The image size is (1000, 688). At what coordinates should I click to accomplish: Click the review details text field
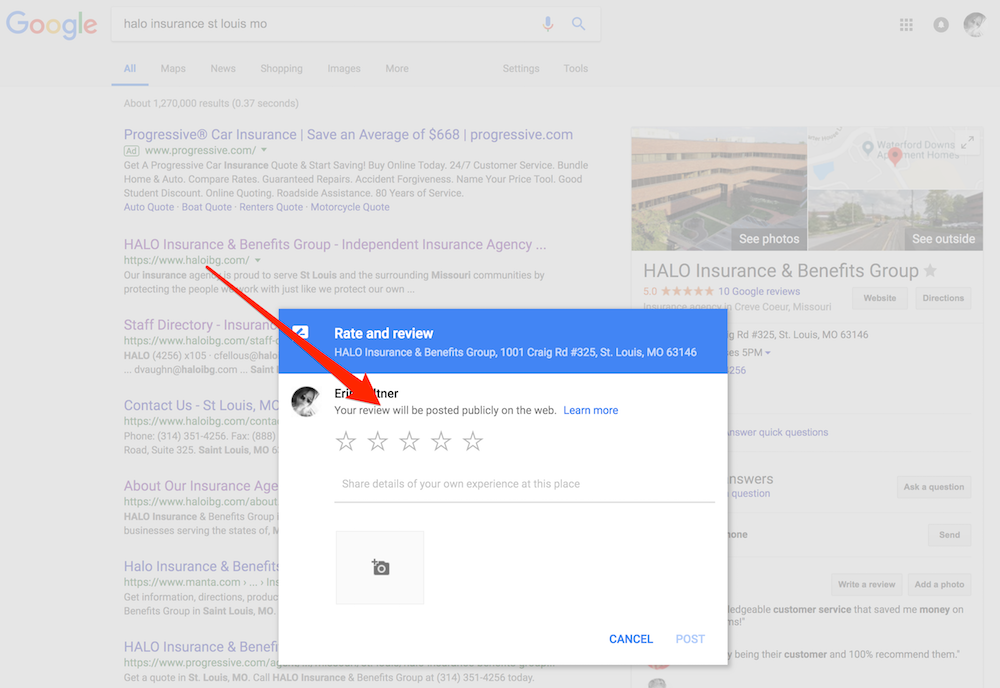coord(524,485)
